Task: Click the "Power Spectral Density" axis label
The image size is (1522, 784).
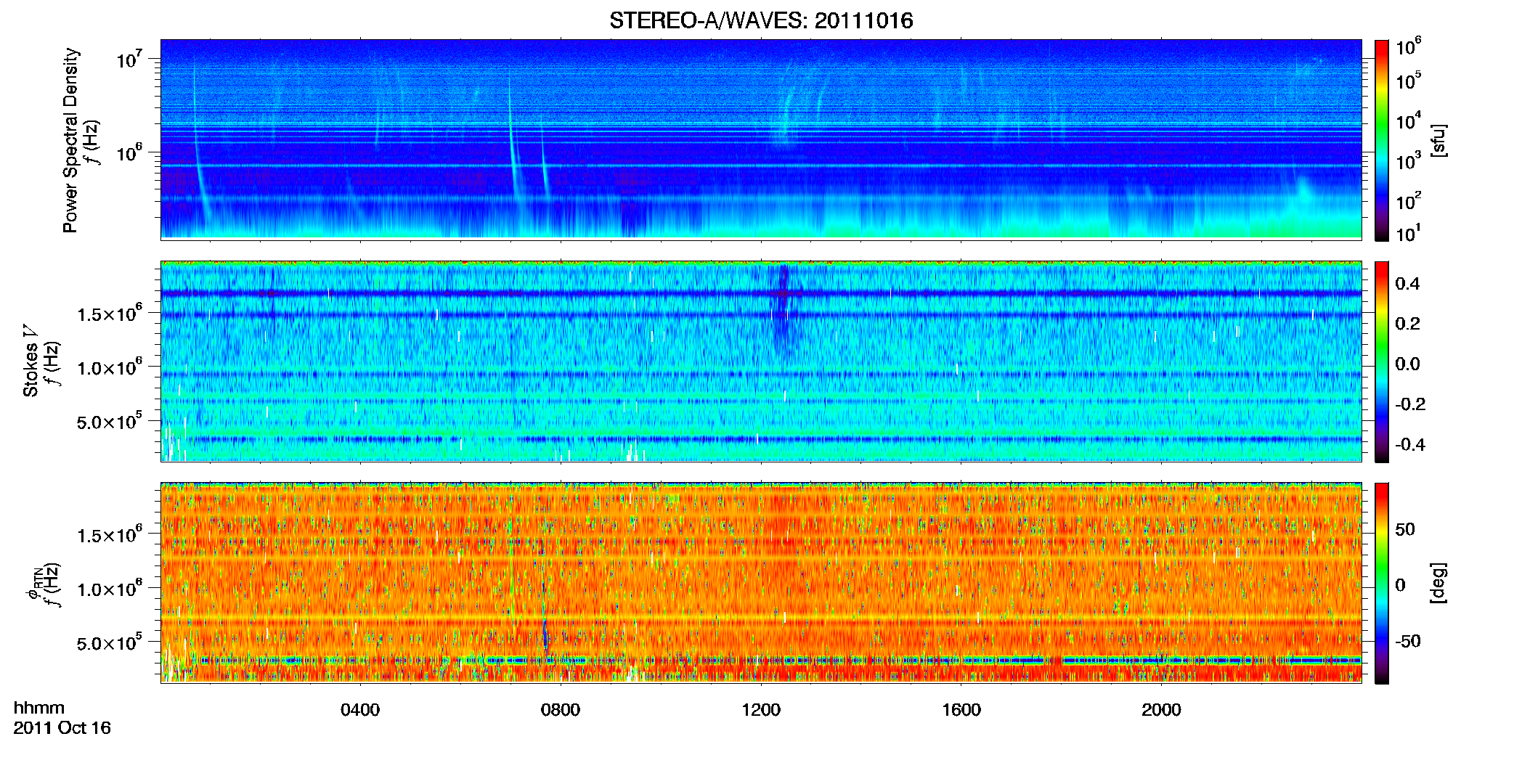Action: [x=70, y=140]
